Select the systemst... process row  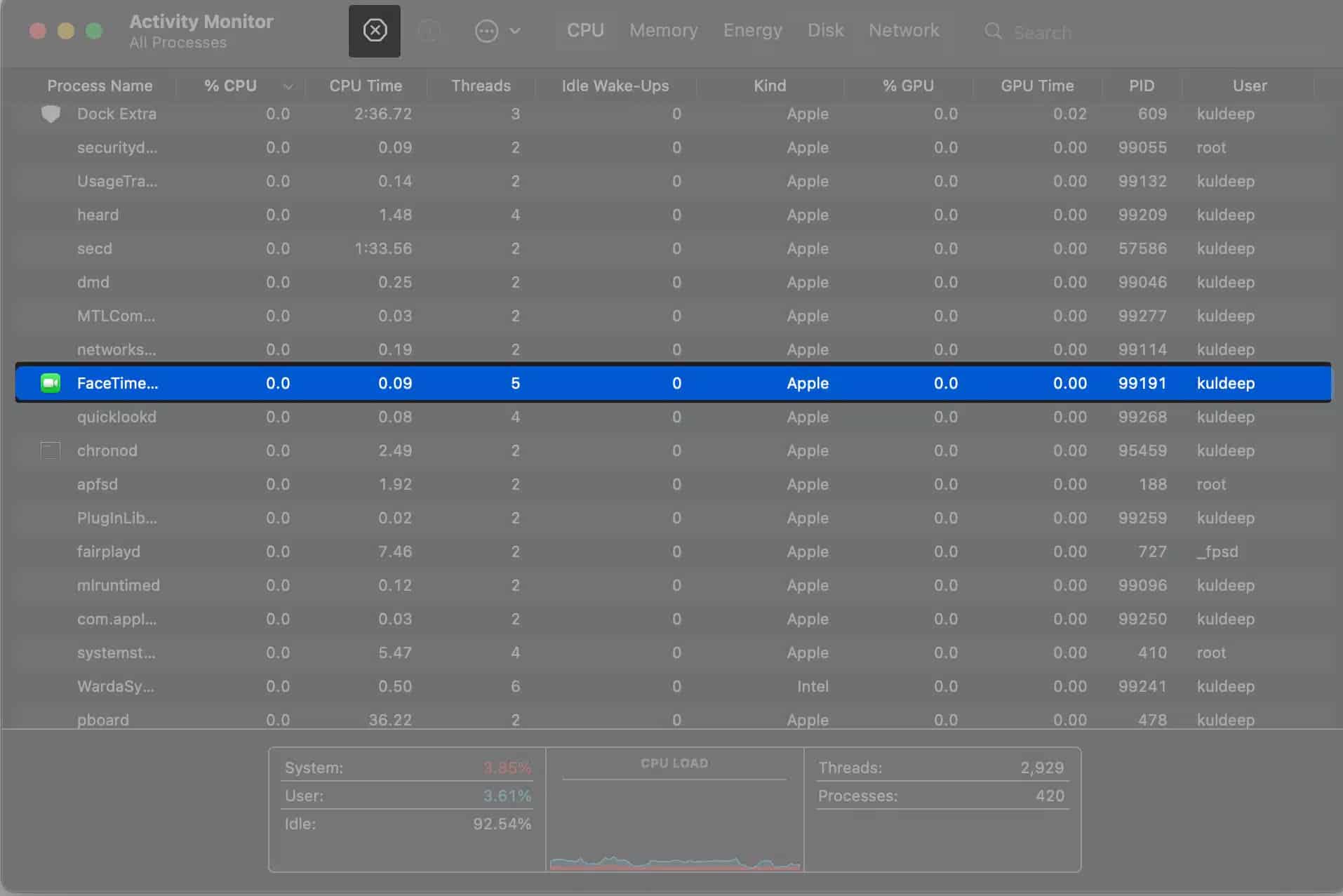click(x=673, y=653)
